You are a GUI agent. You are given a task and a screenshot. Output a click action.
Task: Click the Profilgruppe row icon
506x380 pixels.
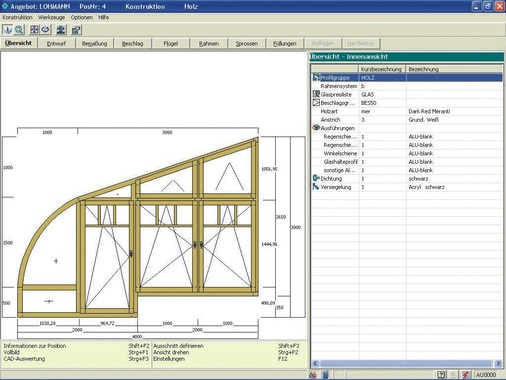coord(316,77)
